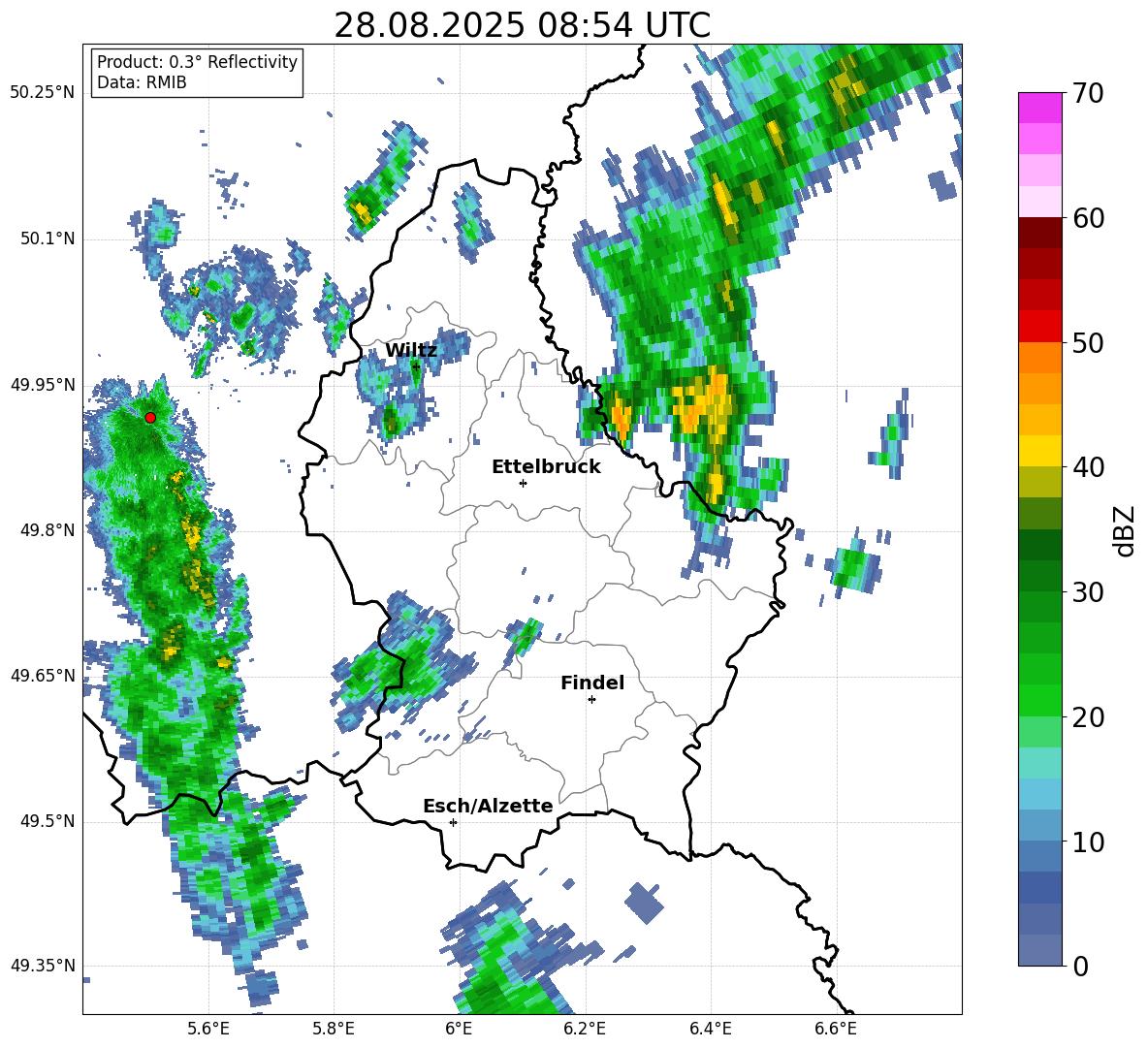The image size is (1148, 1048).
Task: Click the magenta top colorbar segment
Action: pyautogui.click(x=1039, y=108)
